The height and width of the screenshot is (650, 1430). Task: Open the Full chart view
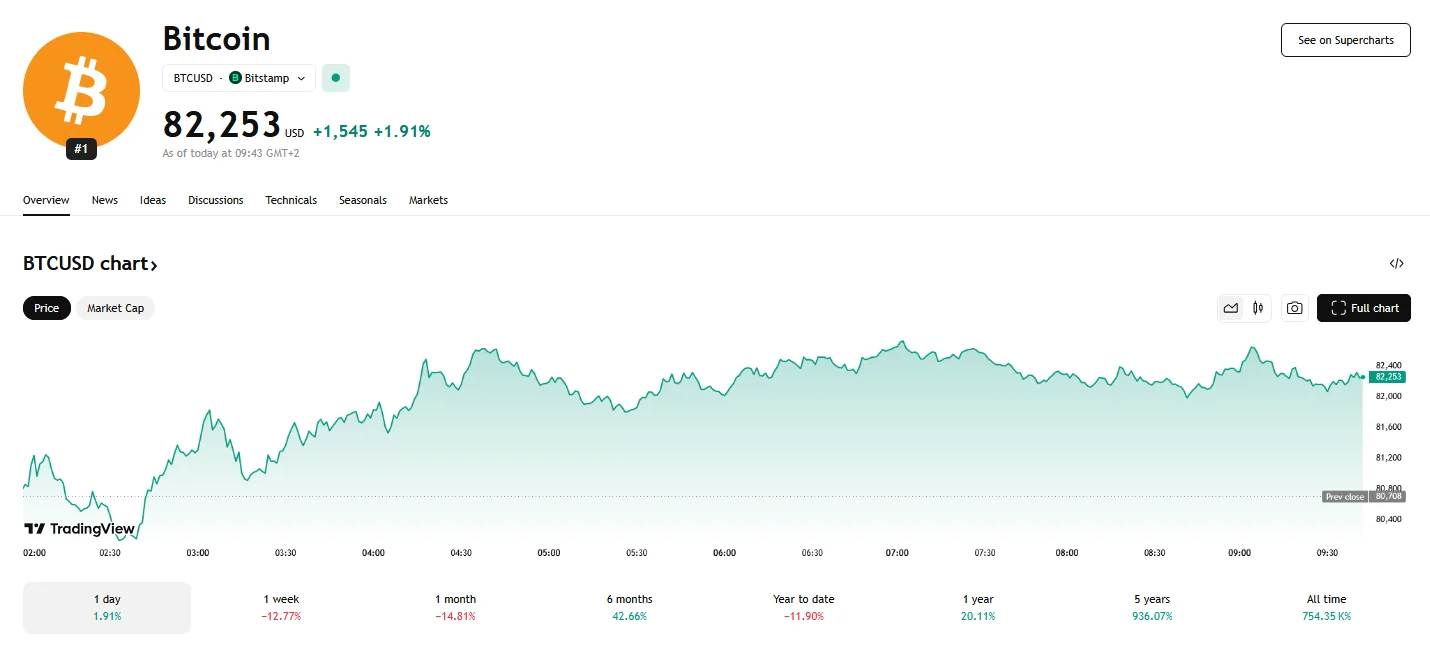click(1363, 308)
